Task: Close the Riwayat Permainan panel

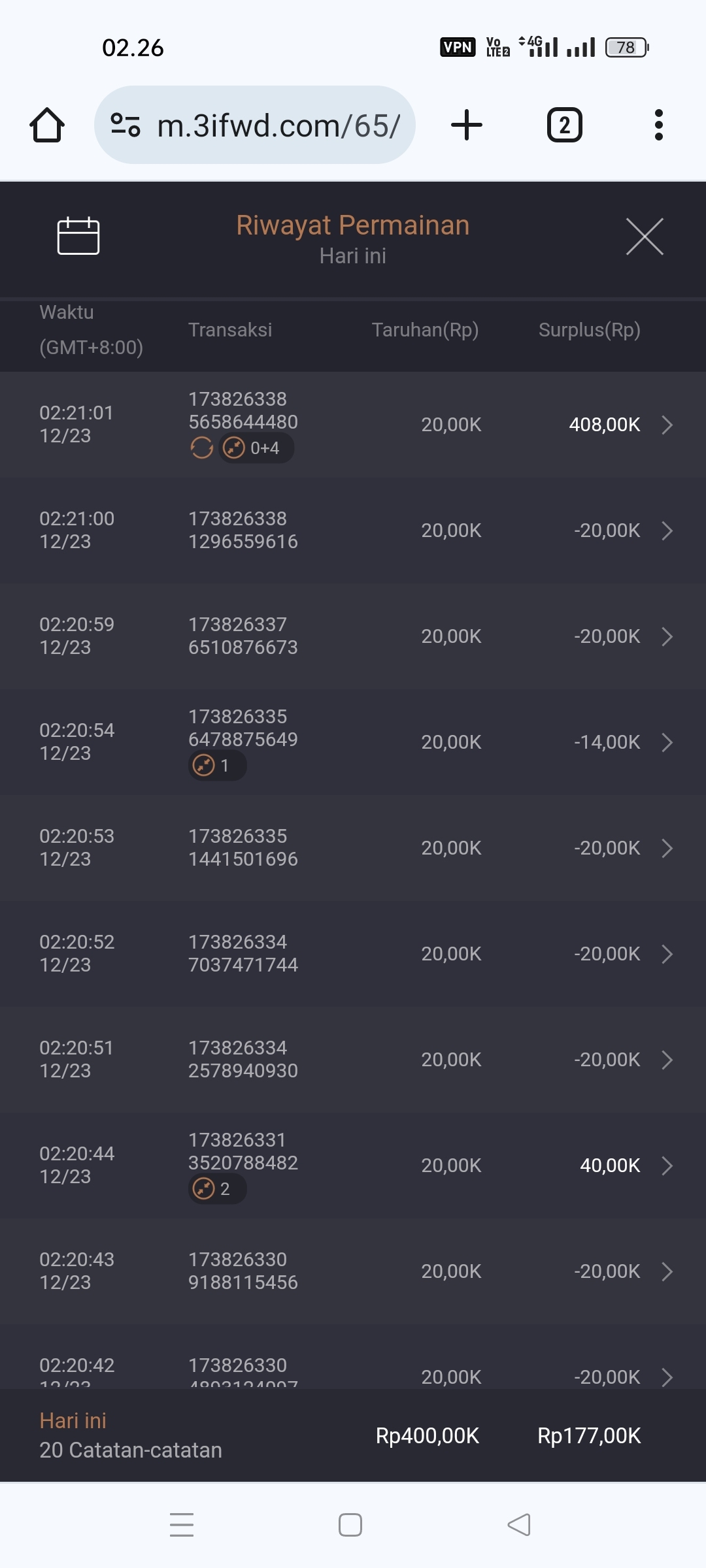Action: [645, 237]
